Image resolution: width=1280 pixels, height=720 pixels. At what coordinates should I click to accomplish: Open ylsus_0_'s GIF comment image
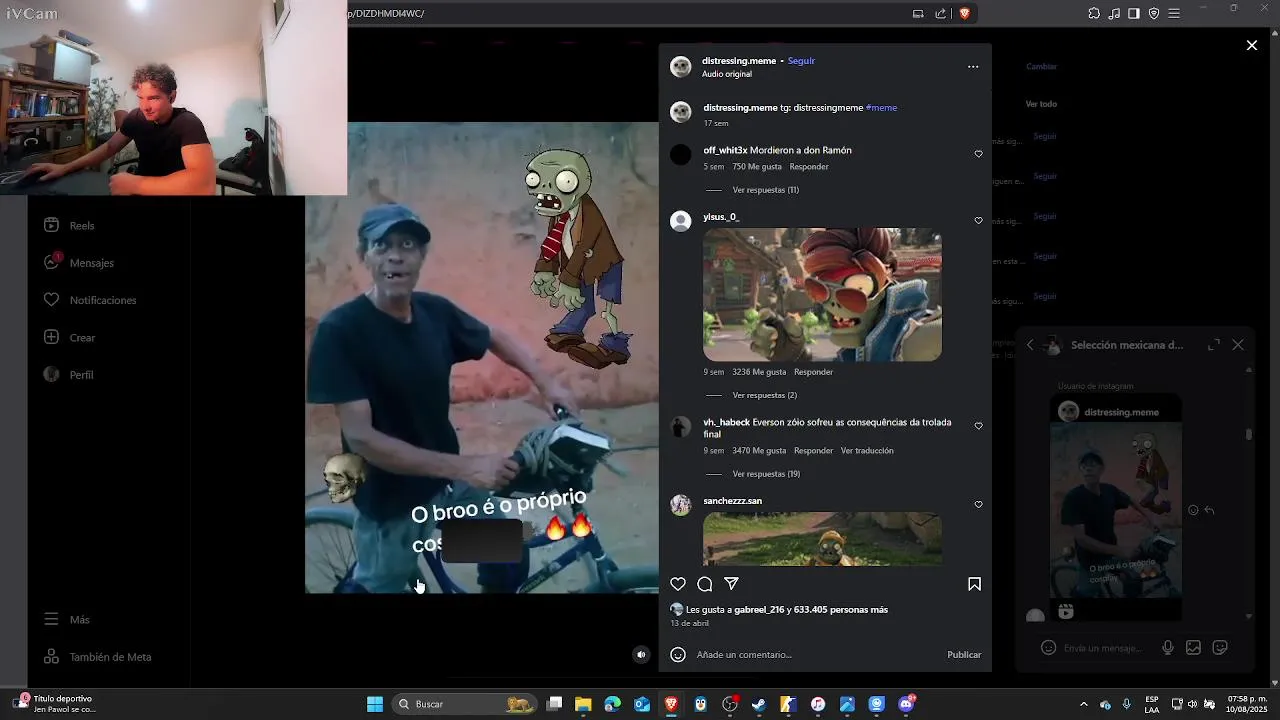pos(822,295)
